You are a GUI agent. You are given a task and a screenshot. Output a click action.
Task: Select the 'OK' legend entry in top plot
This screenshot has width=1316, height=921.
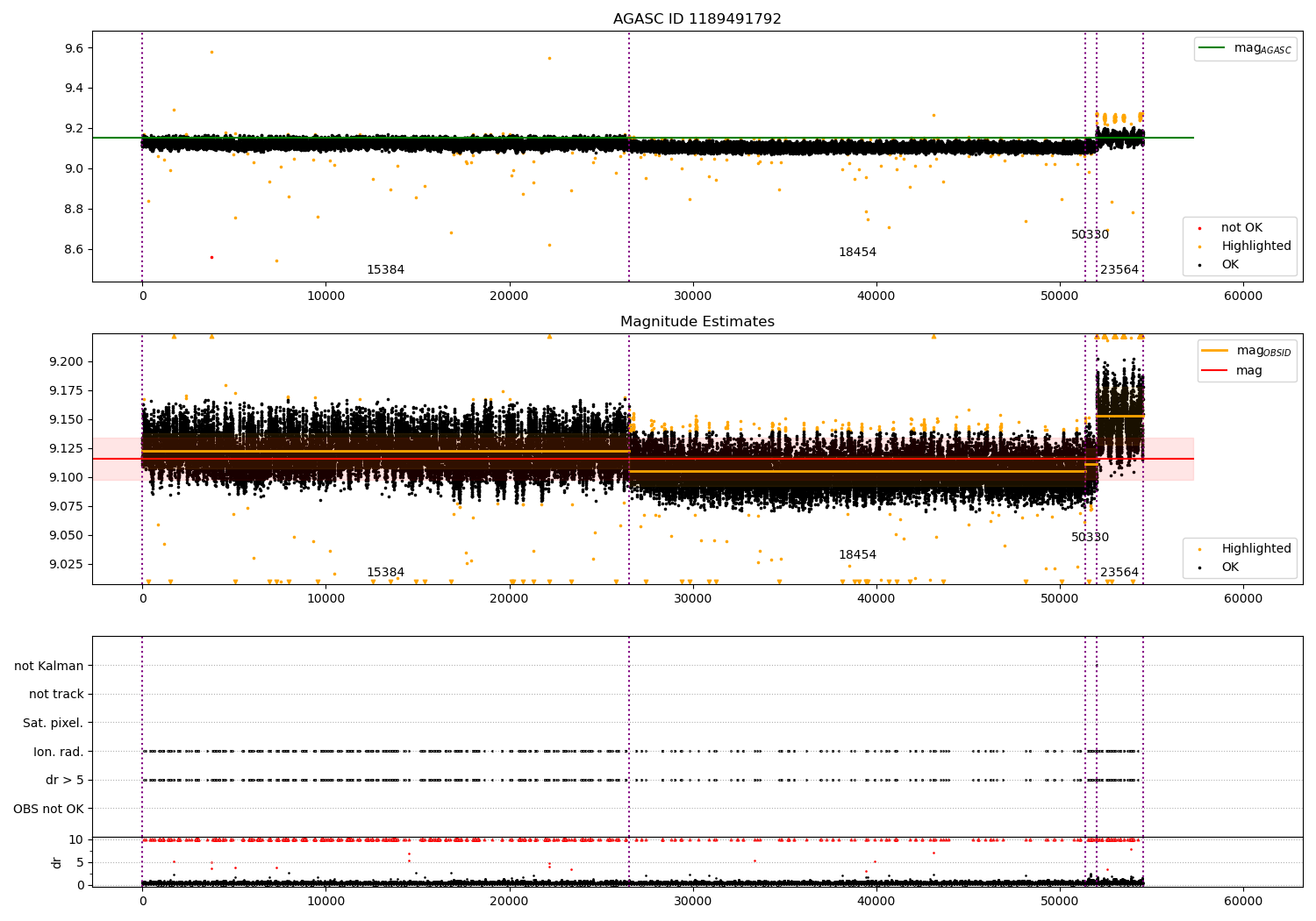(1230, 265)
